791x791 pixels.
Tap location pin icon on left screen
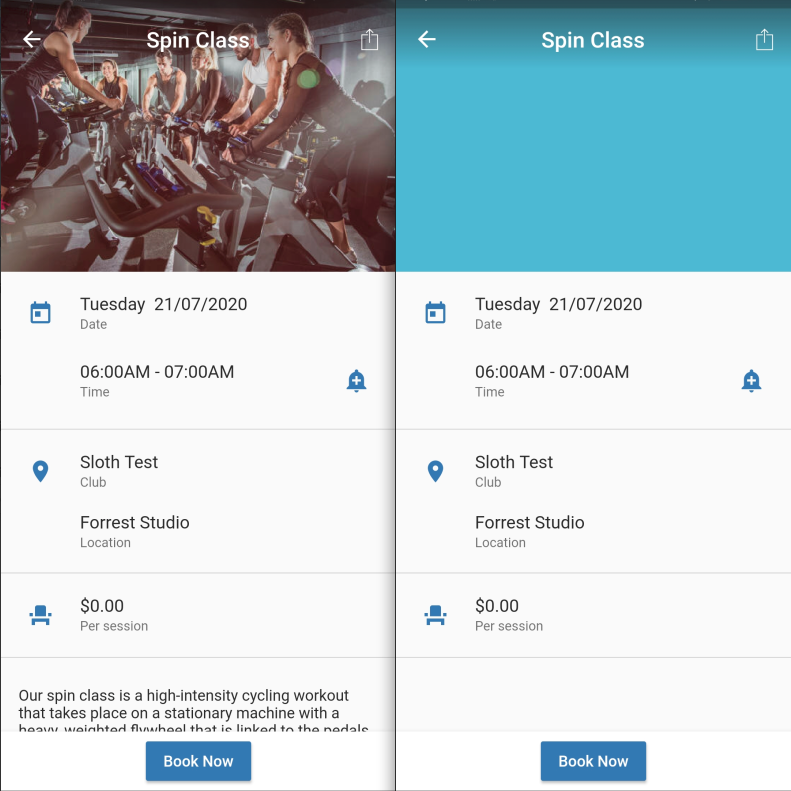click(x=40, y=471)
